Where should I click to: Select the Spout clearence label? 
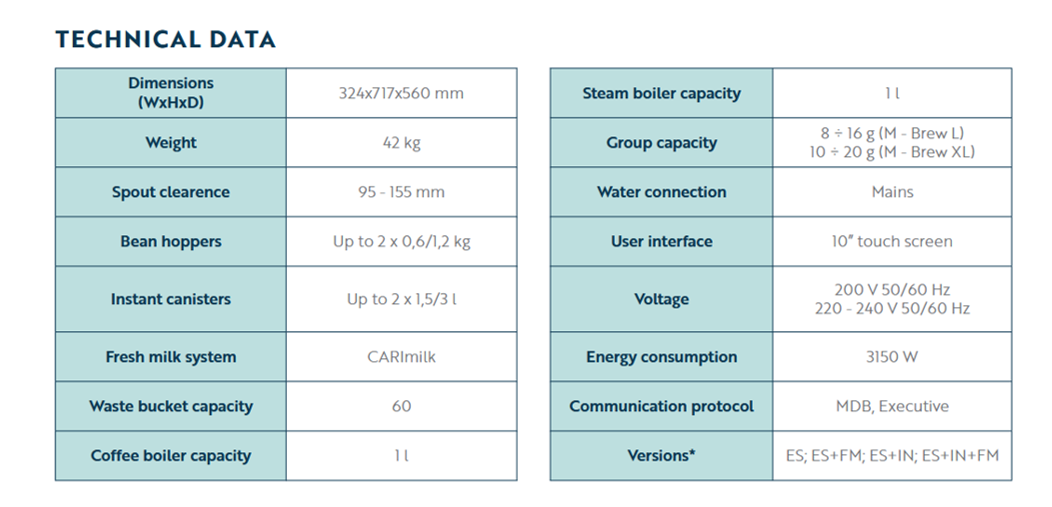171,192
